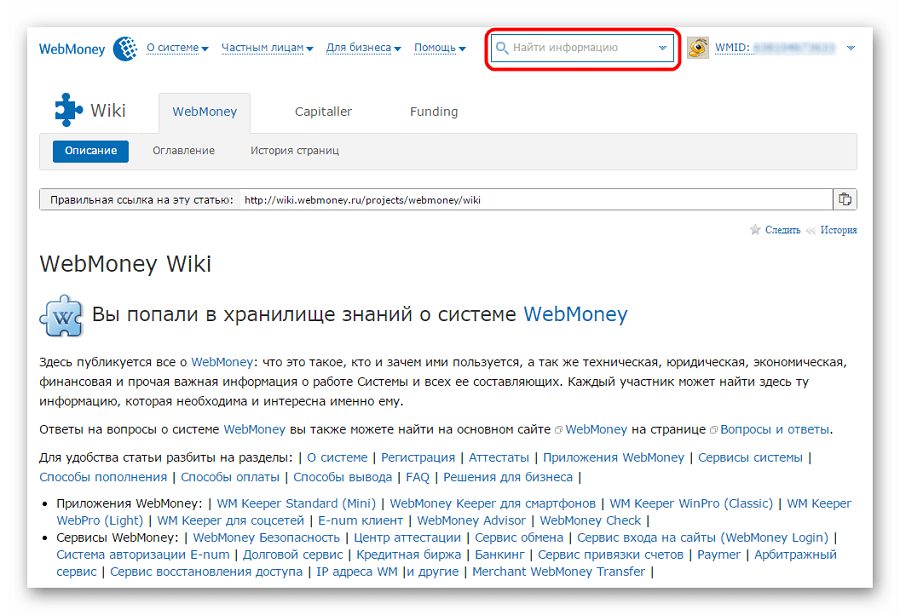Select the Описание sub-tab
This screenshot has height=615, width=900.
(x=91, y=151)
